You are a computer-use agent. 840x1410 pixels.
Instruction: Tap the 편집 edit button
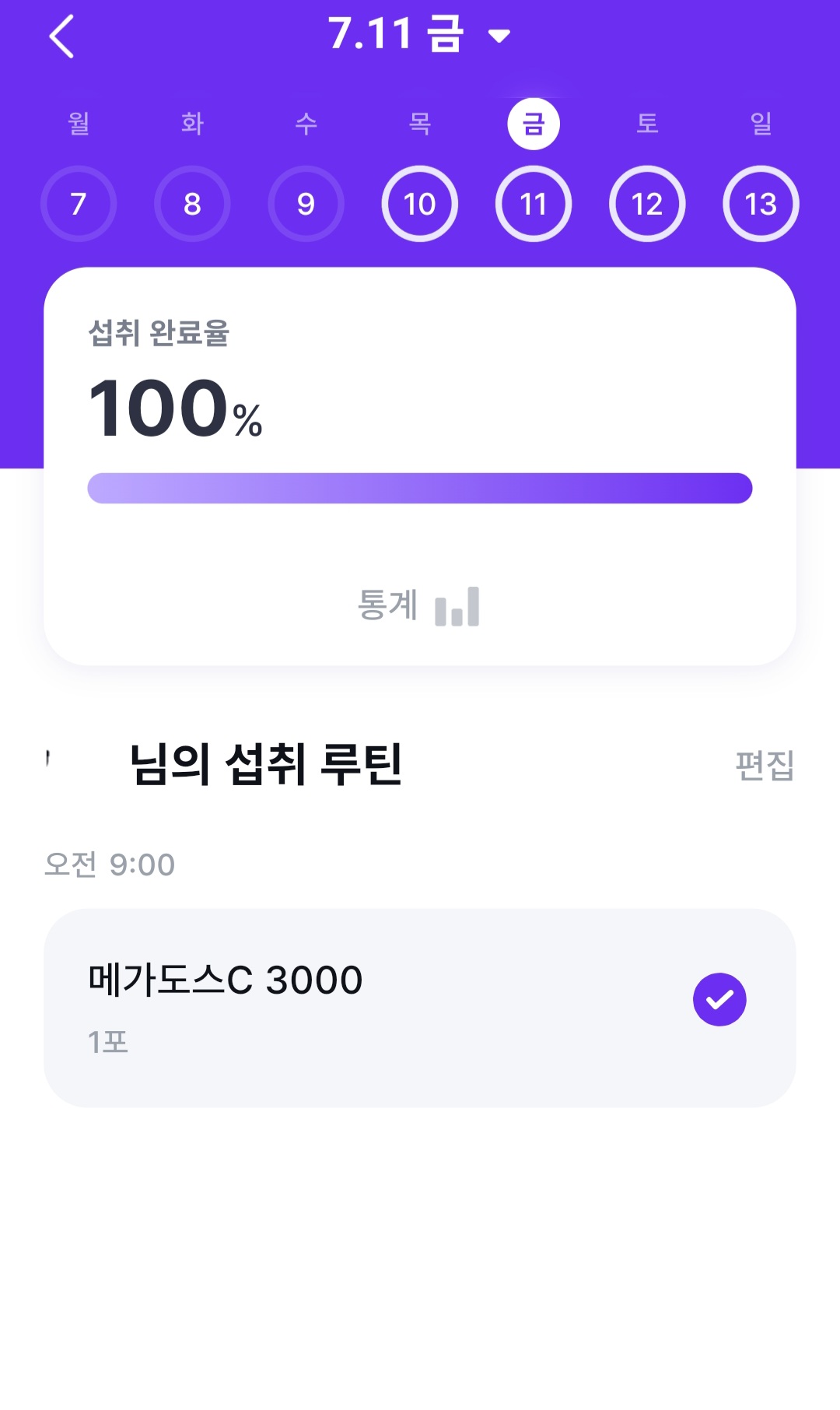[765, 765]
